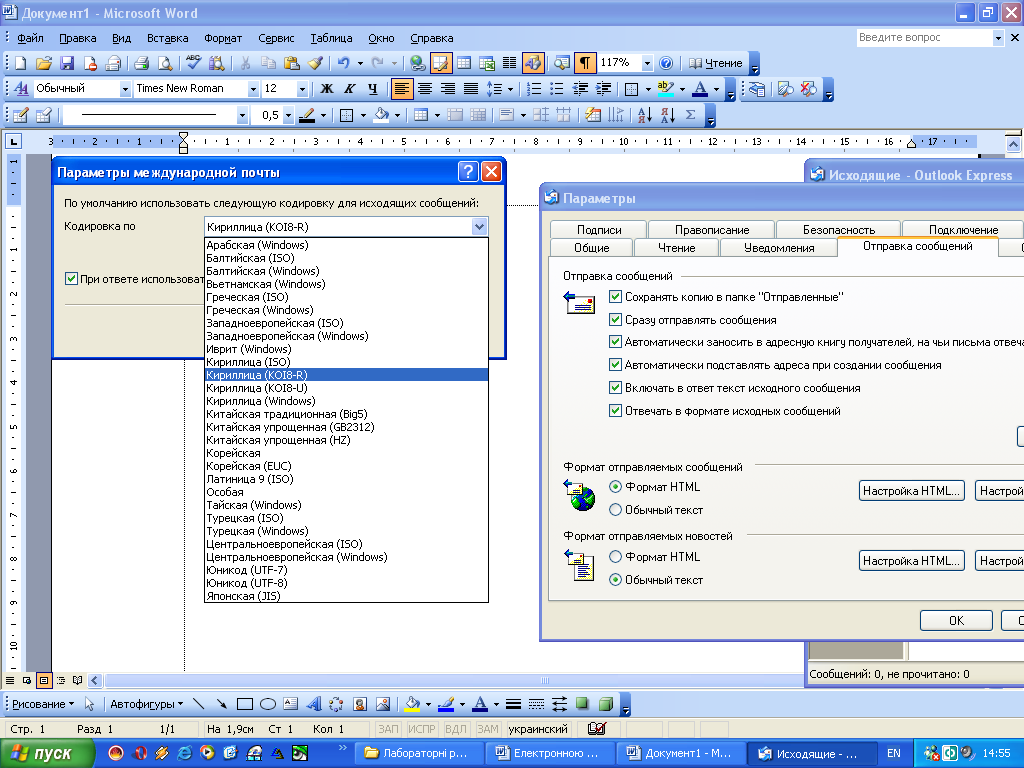Save the document with the floppy disk icon
Viewport: 1024px width, 768px height.
click(67, 63)
